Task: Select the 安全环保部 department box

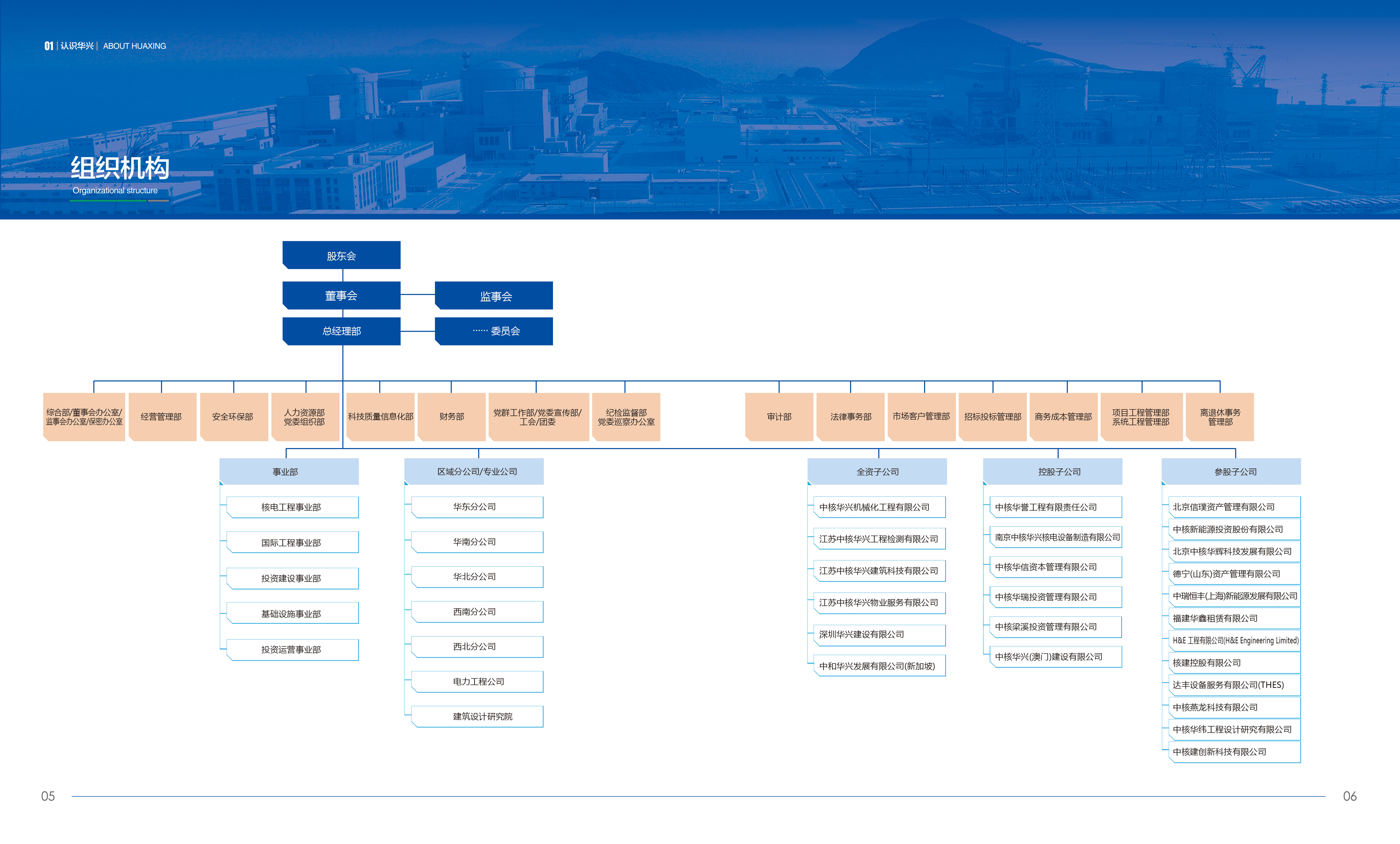Action: coord(234,416)
